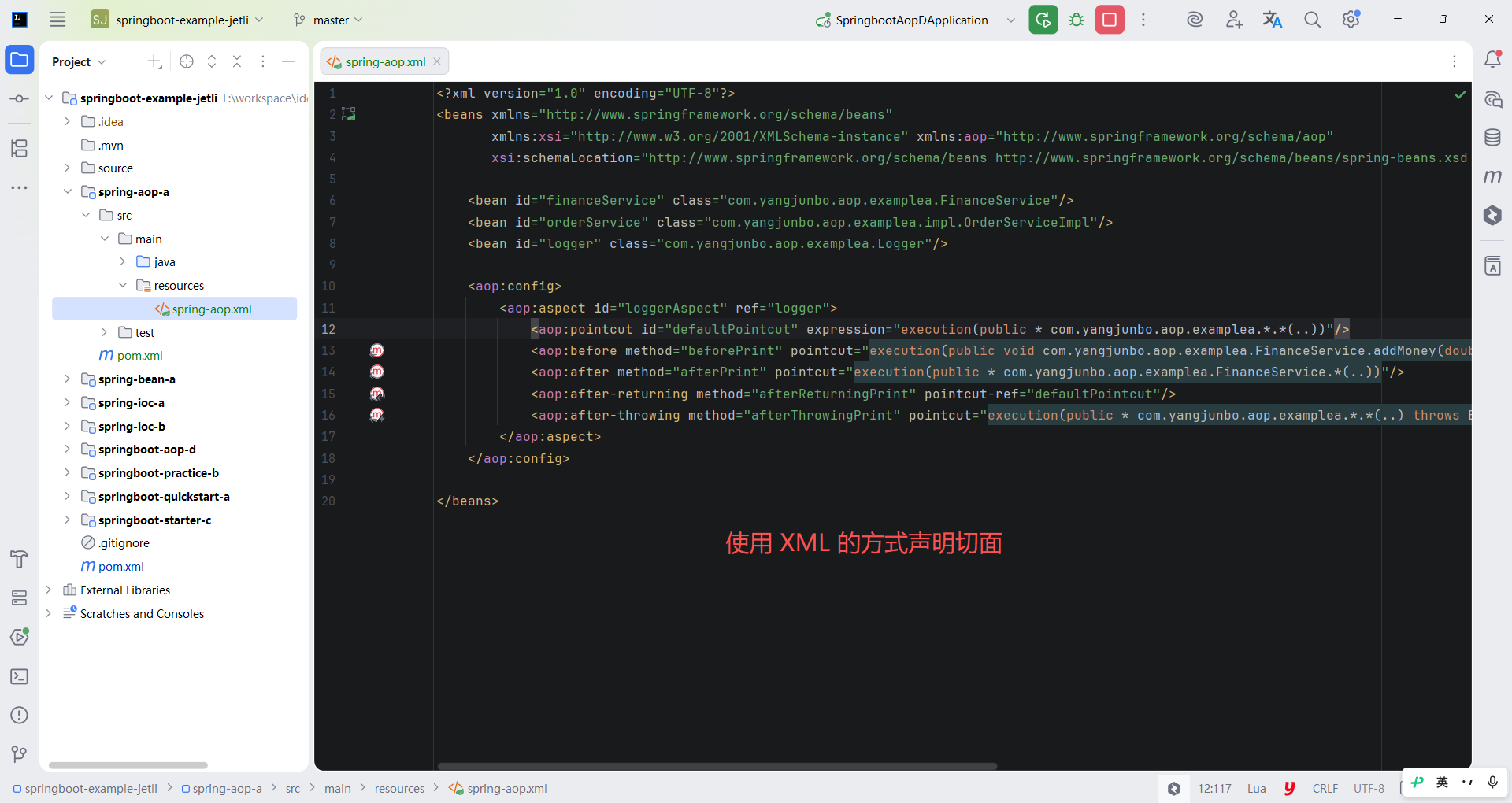The height and width of the screenshot is (803, 1512).
Task: Click line:column indicator 12:117
Action: click(x=1214, y=788)
